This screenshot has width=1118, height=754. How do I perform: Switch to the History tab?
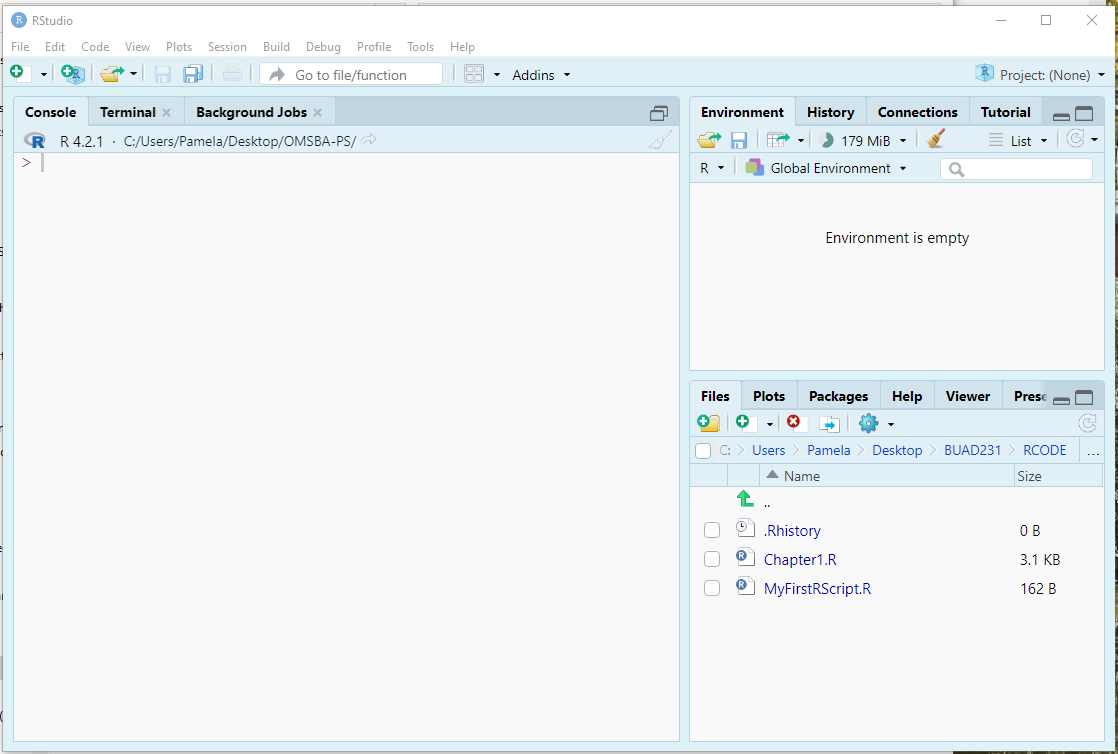[831, 112]
